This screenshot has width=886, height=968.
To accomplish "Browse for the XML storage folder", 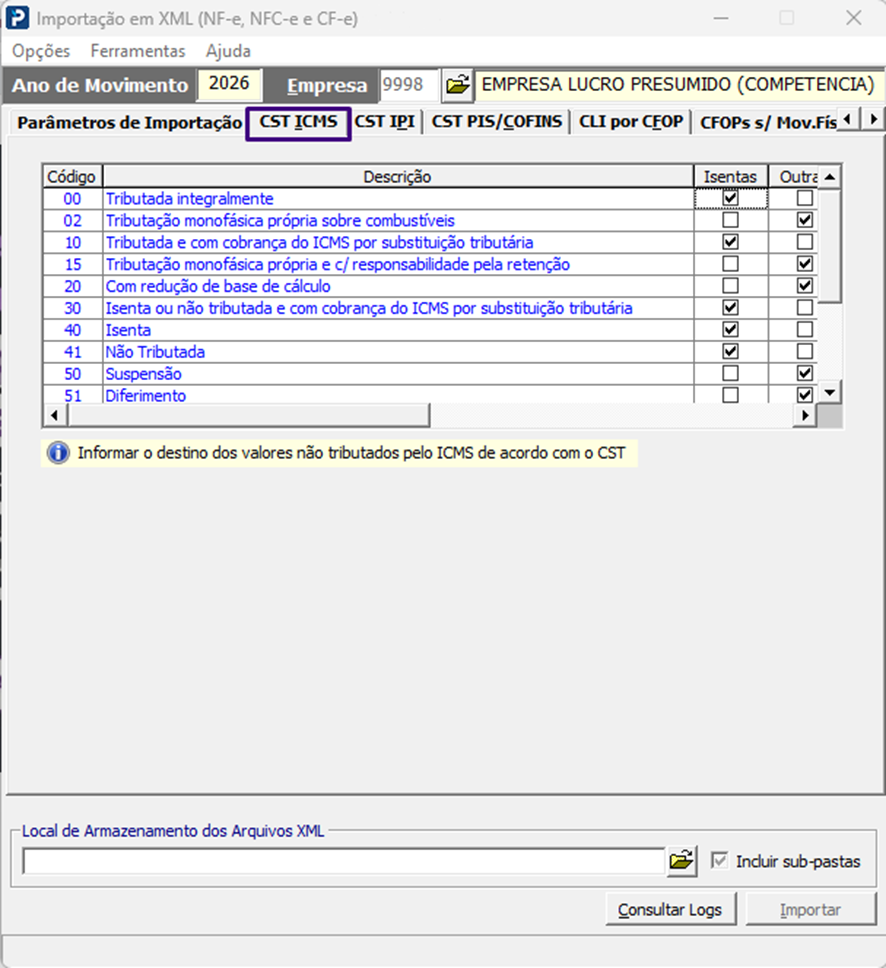I will point(682,860).
